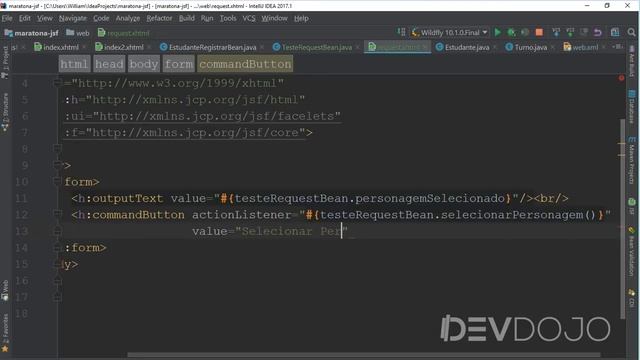640x360 pixels.
Task: Open the Help menu
Action: pyautogui.click(x=301, y=18)
